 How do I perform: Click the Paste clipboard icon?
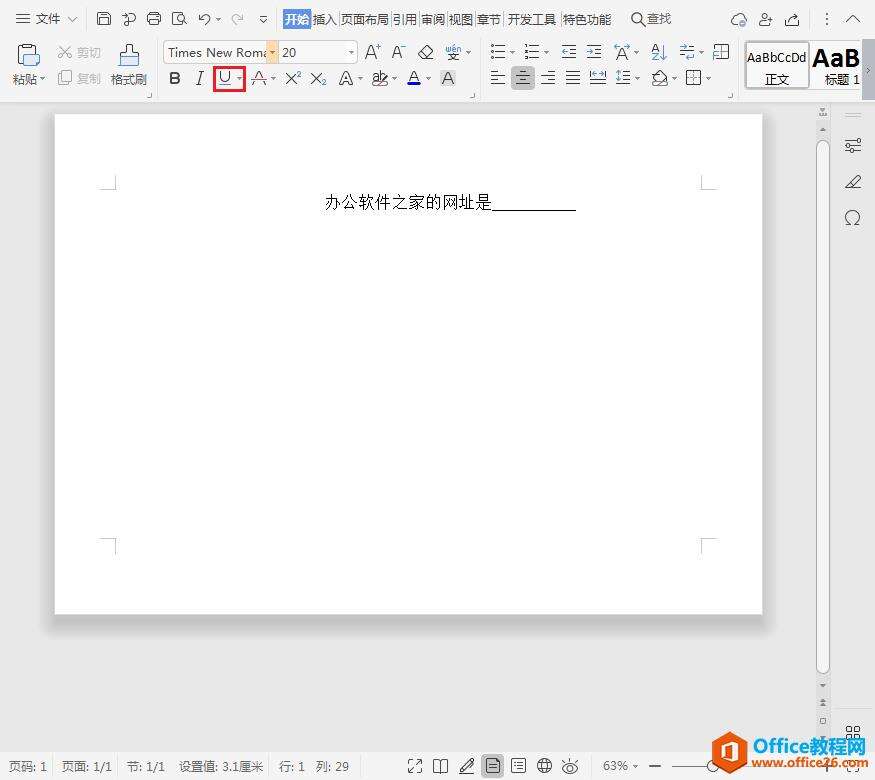click(x=28, y=56)
